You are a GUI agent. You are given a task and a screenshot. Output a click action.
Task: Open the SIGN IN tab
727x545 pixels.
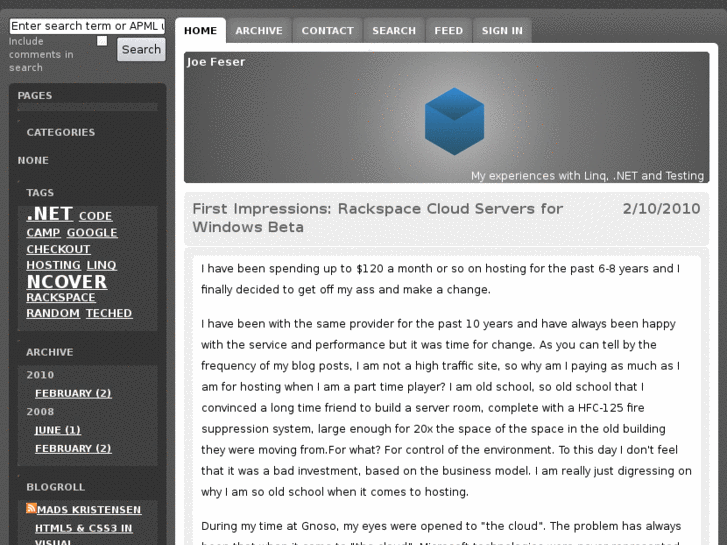pos(502,31)
